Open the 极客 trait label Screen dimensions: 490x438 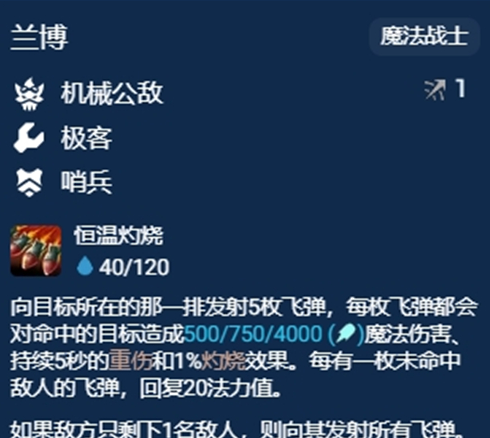pyautogui.click(x=86, y=138)
